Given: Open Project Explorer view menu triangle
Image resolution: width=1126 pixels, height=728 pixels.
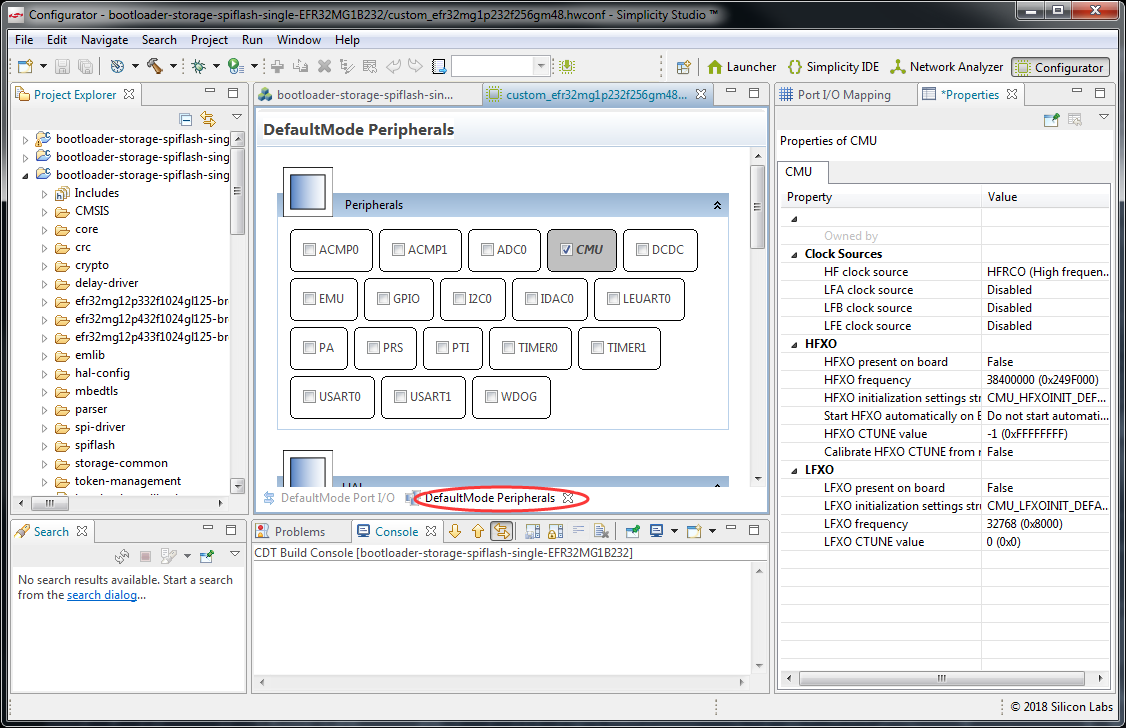Looking at the screenshot, I should 236,117.
